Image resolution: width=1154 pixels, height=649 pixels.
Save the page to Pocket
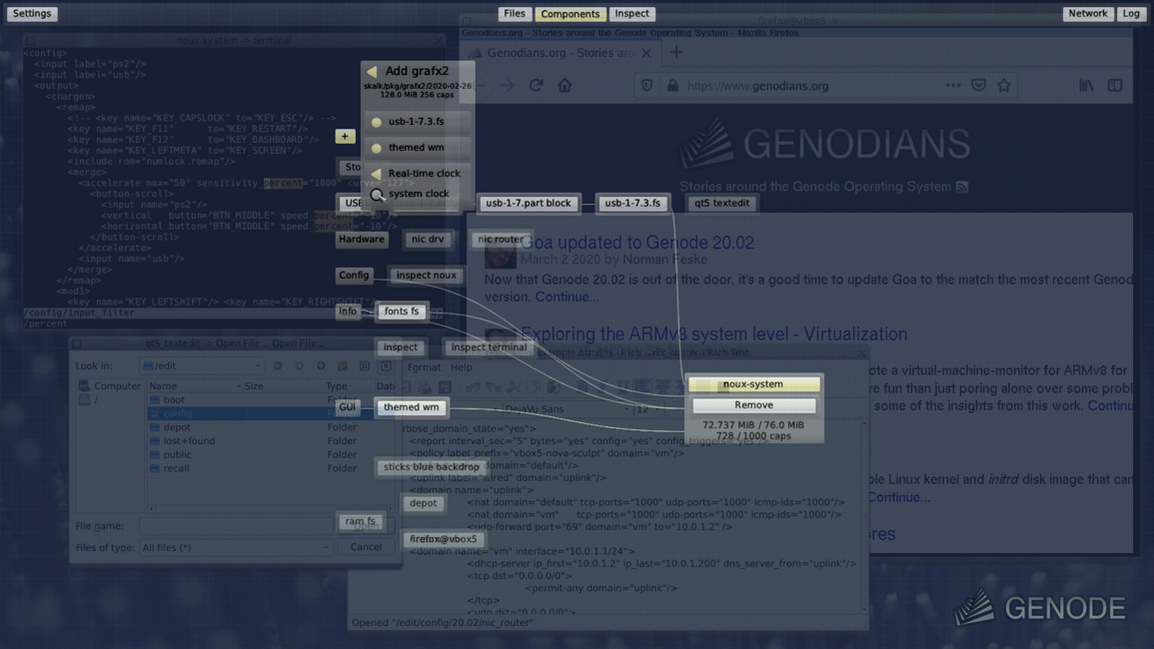978,85
